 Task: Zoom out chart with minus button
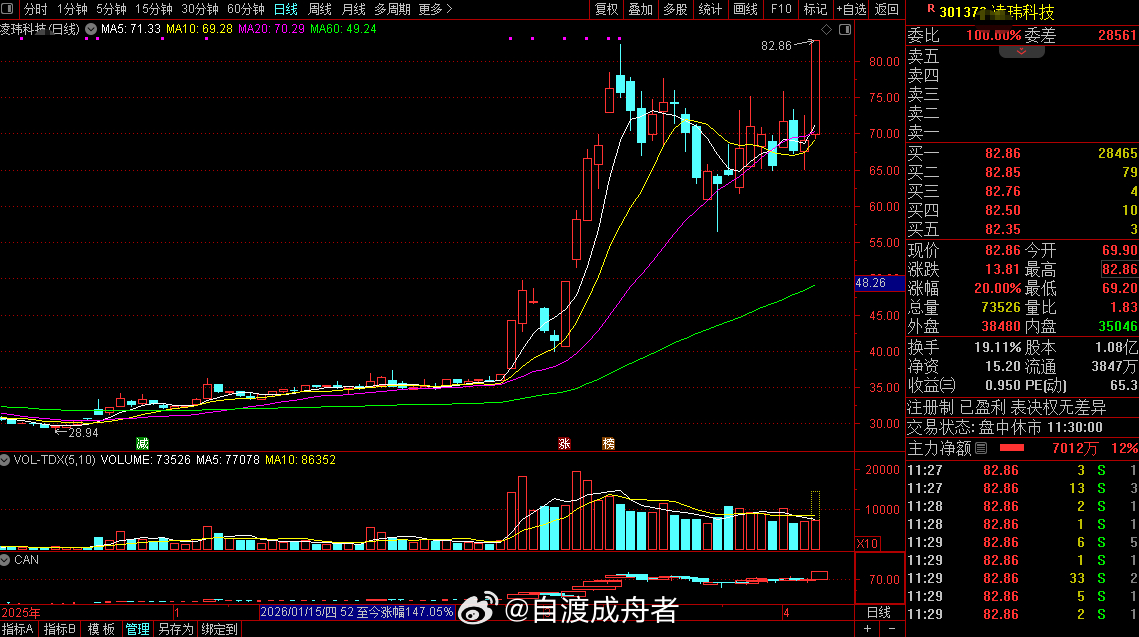(891, 629)
